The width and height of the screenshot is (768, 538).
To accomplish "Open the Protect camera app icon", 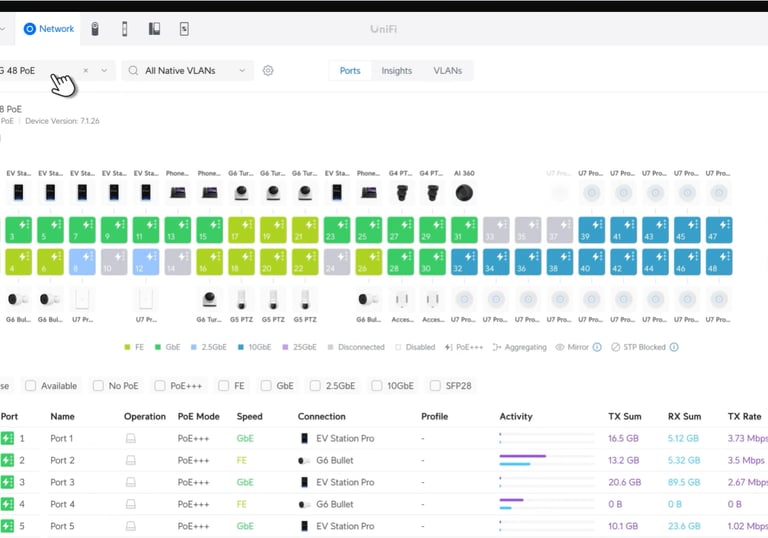I will click(x=95, y=29).
